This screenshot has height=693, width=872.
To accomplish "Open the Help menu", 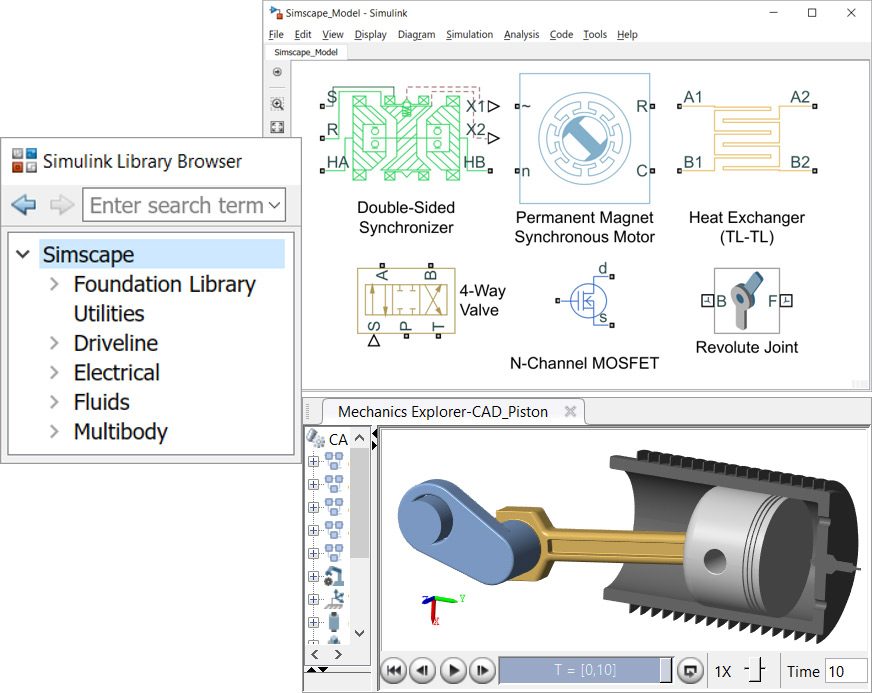I will click(627, 34).
